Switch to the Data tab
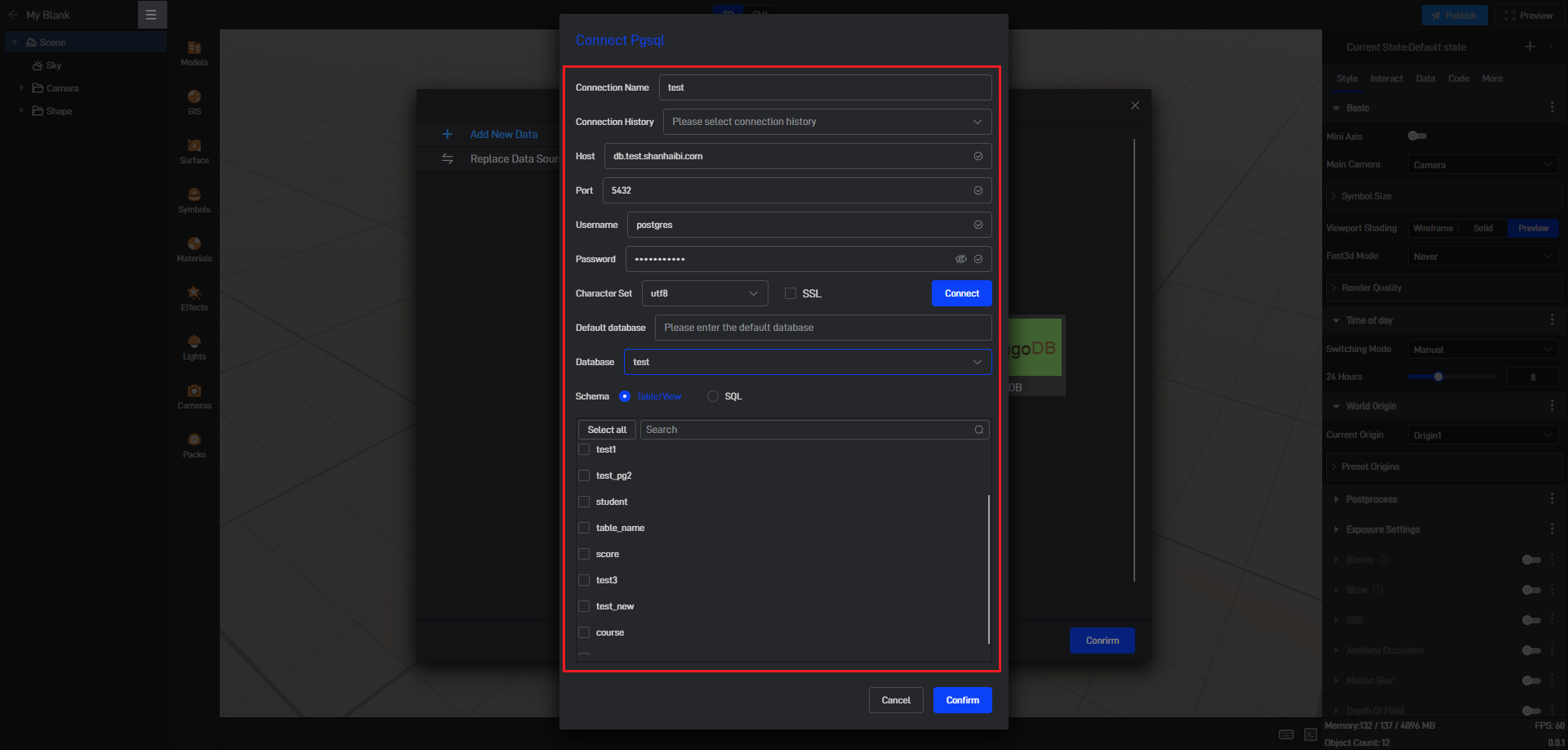Screen dimensions: 1568x750 1425,78
